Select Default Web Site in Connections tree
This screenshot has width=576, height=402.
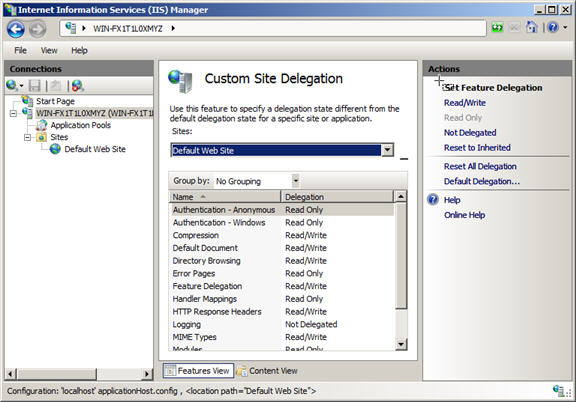coord(95,149)
